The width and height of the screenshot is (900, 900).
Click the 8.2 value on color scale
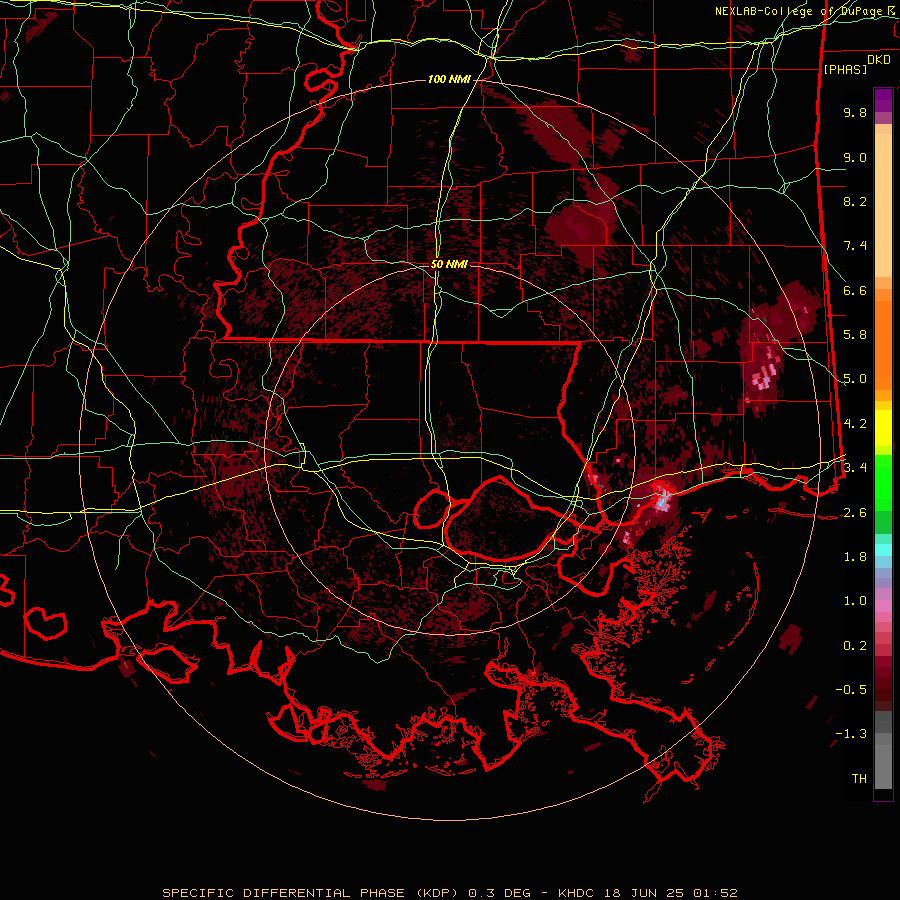tap(855, 201)
